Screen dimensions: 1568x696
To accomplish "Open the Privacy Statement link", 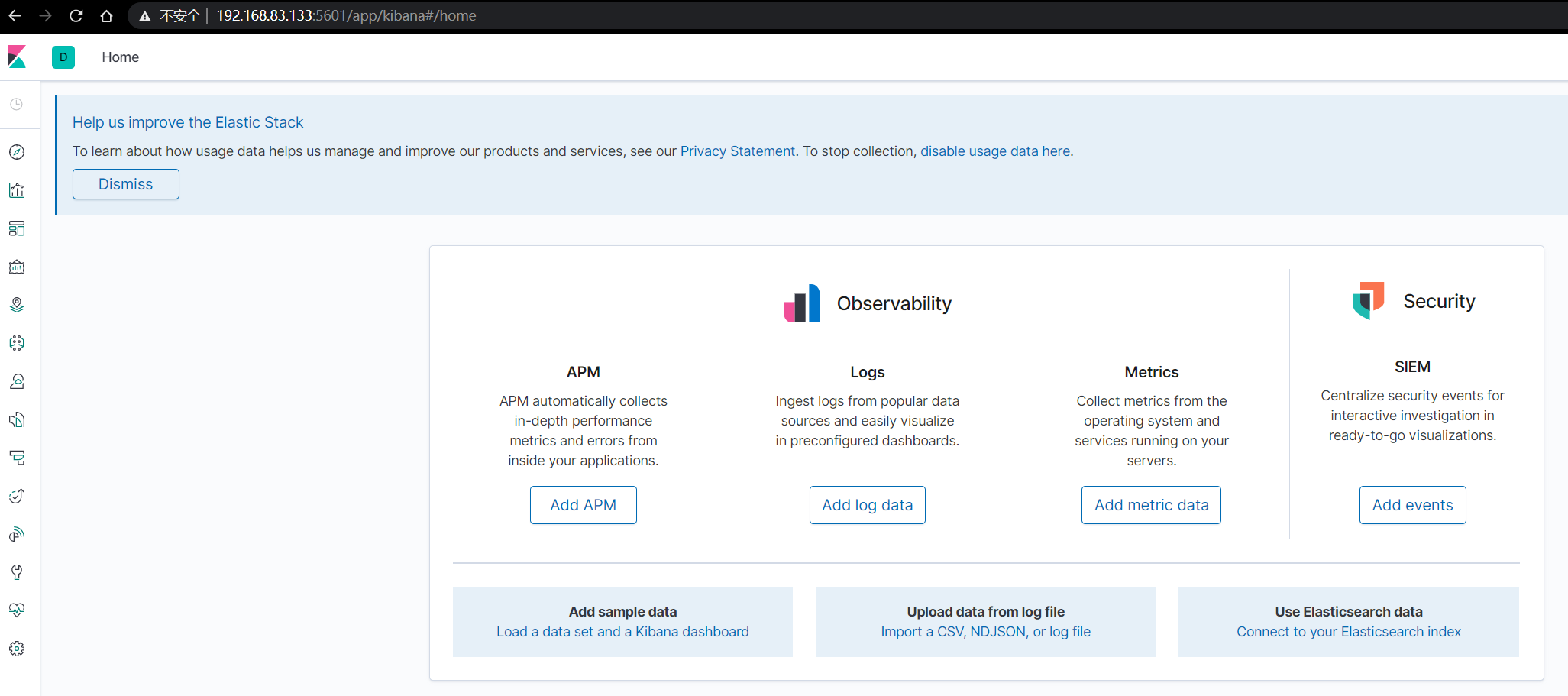I will [x=738, y=151].
